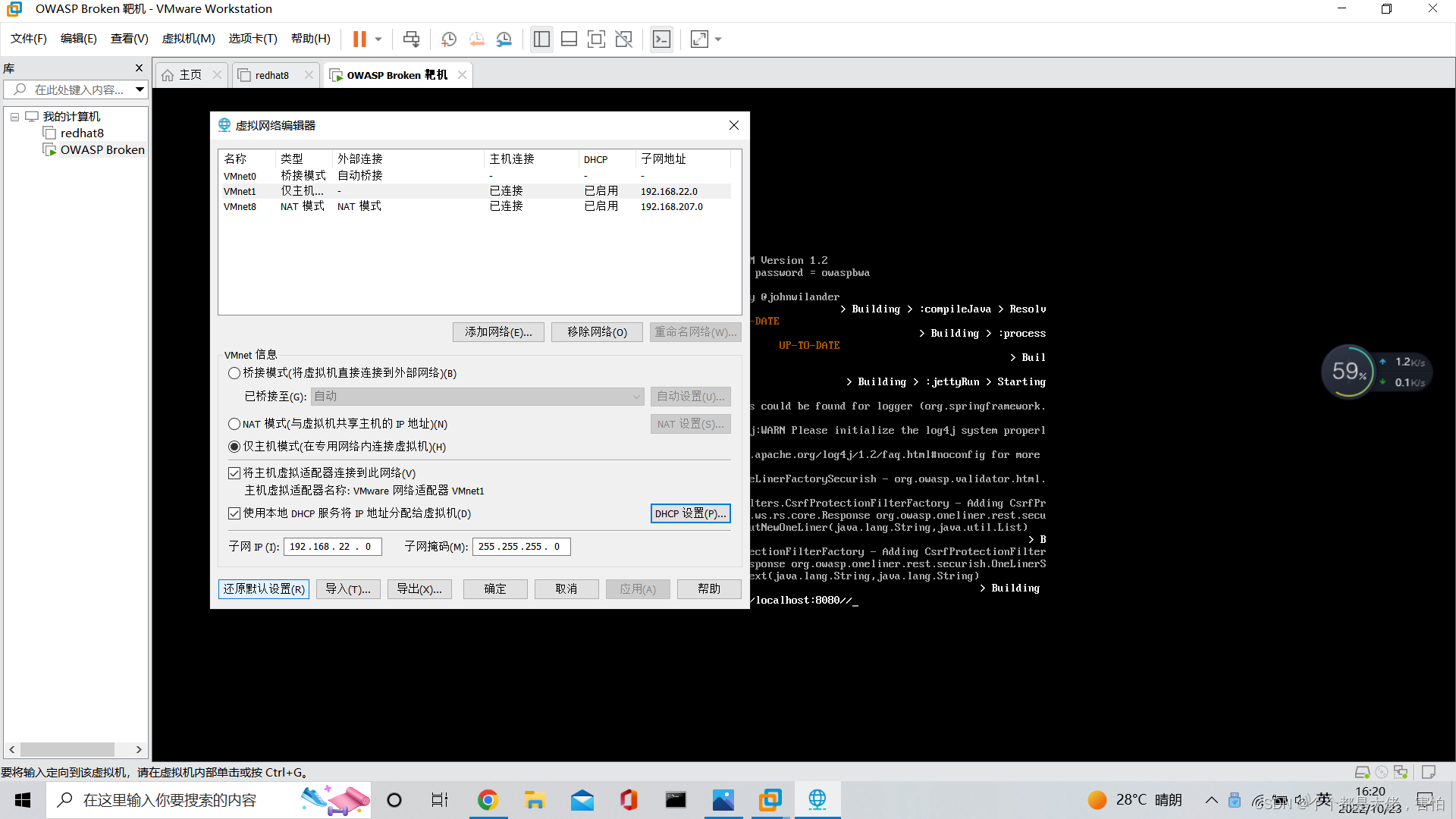Close the OWASP Broken 靶机 tab
The width and height of the screenshot is (1456, 819).
[462, 75]
